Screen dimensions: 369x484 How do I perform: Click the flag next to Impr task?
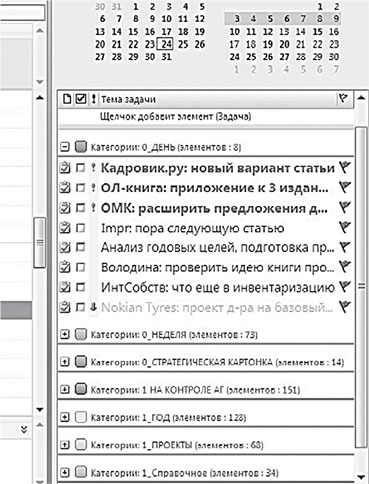[345, 228]
